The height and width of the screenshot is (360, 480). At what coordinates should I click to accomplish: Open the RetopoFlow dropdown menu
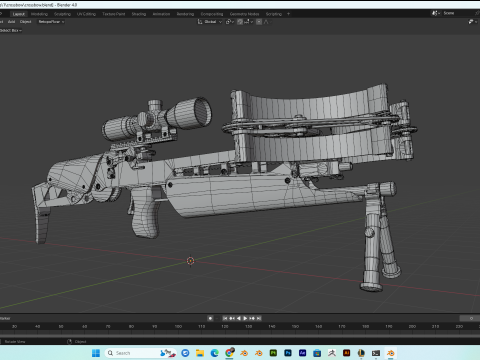pos(51,22)
